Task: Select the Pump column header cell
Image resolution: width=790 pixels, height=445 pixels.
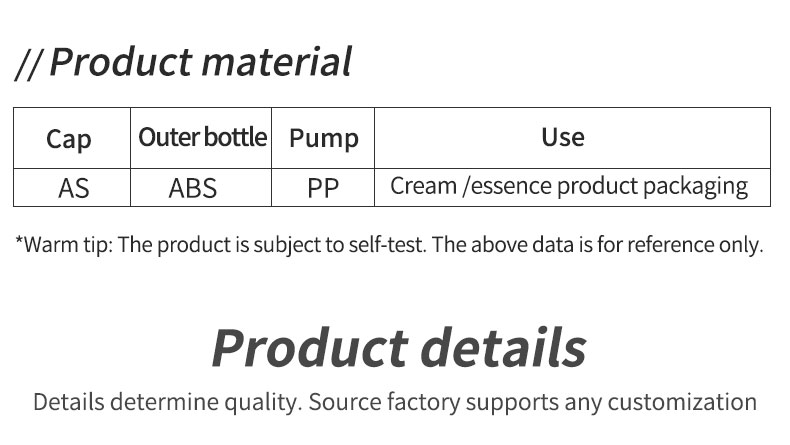Action: point(323,139)
